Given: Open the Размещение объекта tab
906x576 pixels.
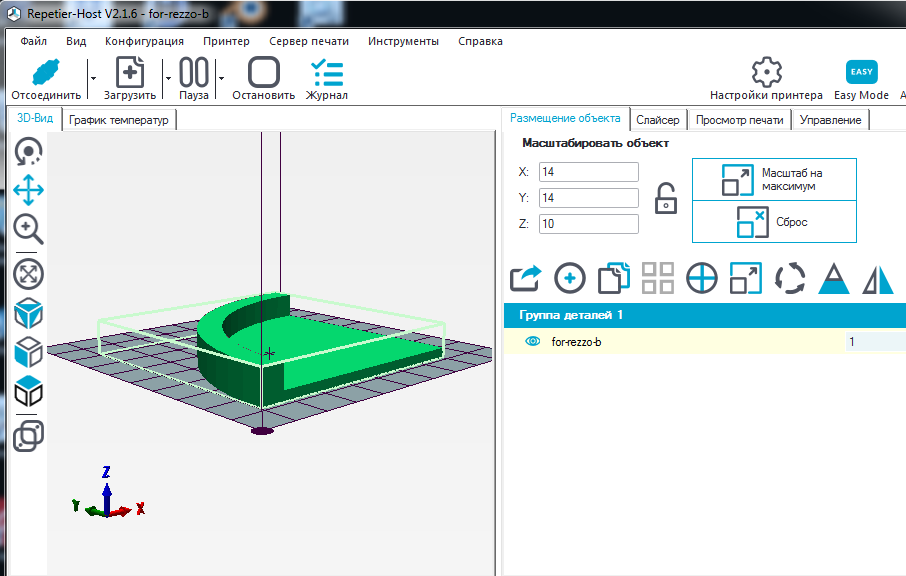Looking at the screenshot, I should [x=565, y=118].
